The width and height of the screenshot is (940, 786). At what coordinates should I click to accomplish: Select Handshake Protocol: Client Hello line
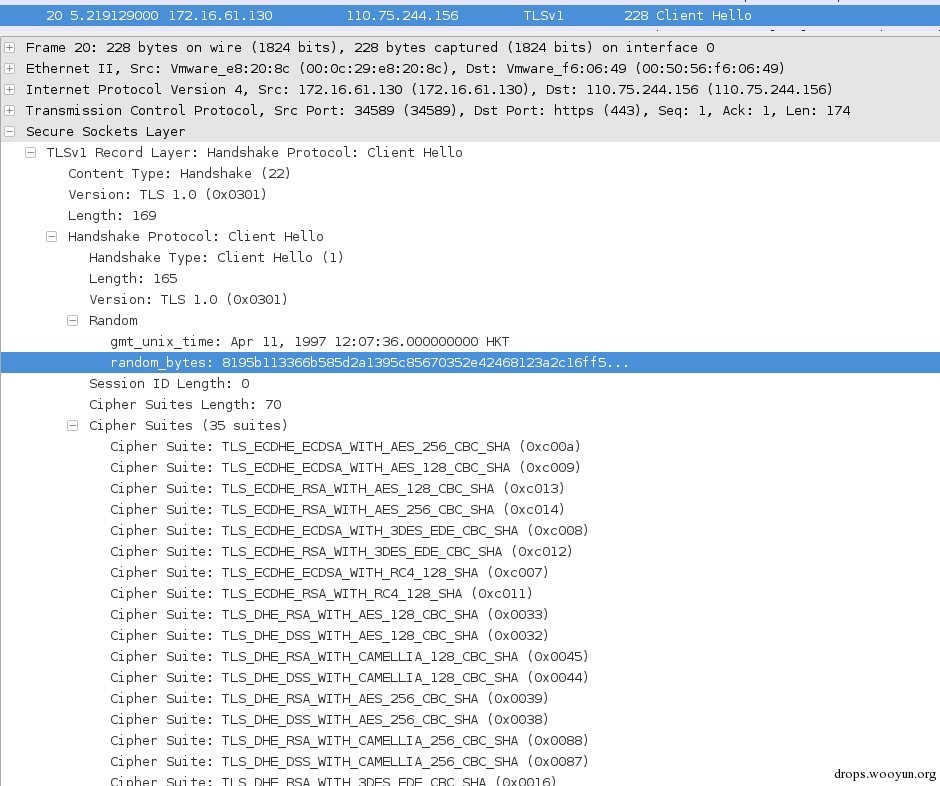tap(195, 236)
